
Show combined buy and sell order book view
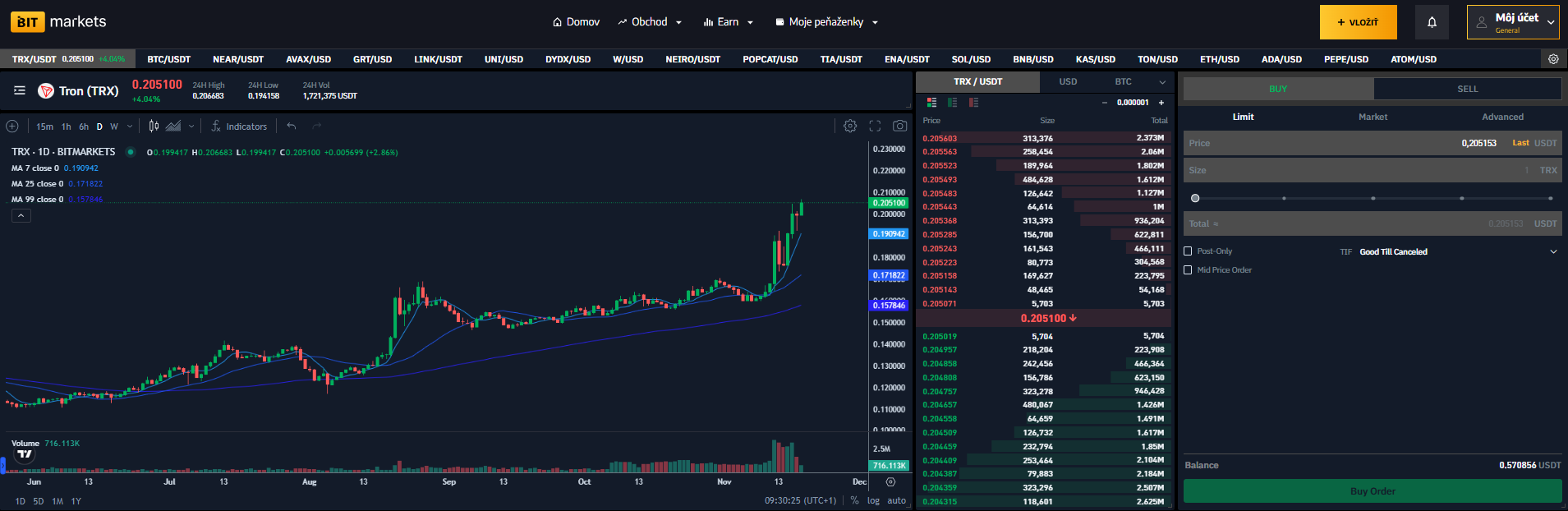(x=931, y=103)
